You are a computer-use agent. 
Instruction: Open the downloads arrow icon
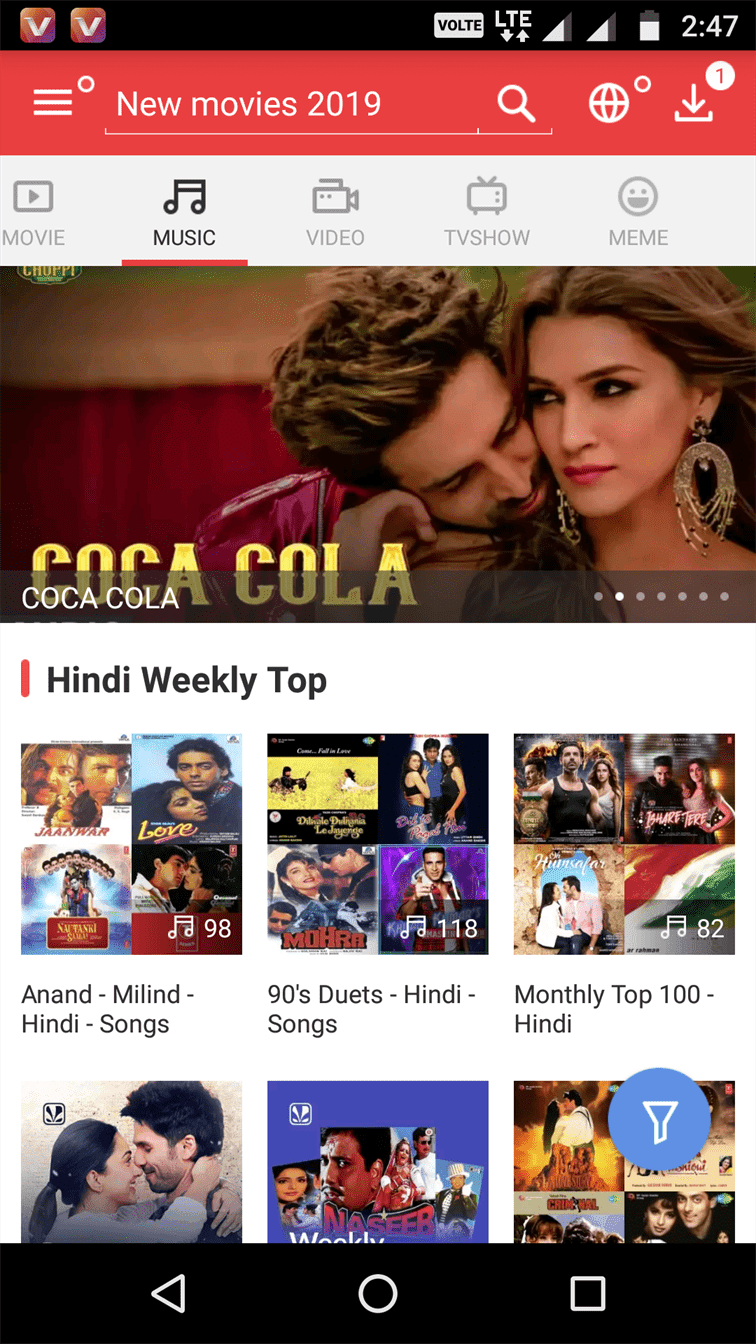coord(693,103)
